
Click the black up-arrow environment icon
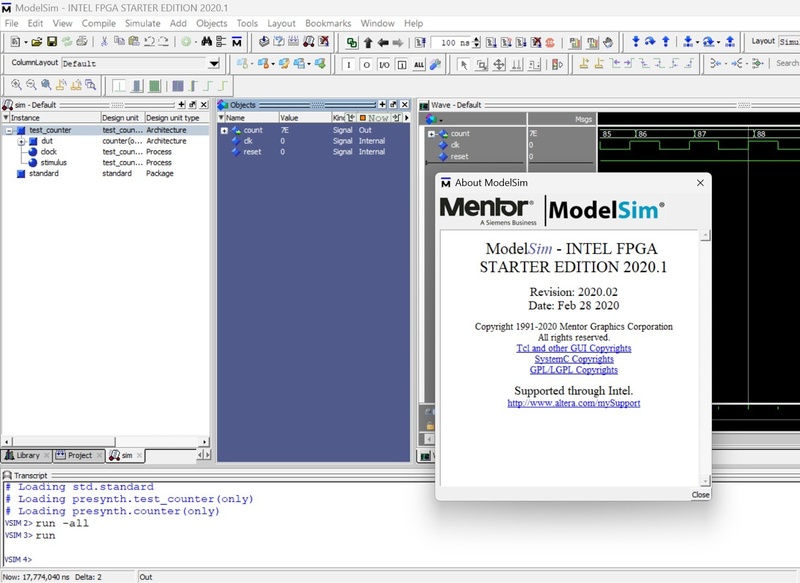click(x=368, y=43)
